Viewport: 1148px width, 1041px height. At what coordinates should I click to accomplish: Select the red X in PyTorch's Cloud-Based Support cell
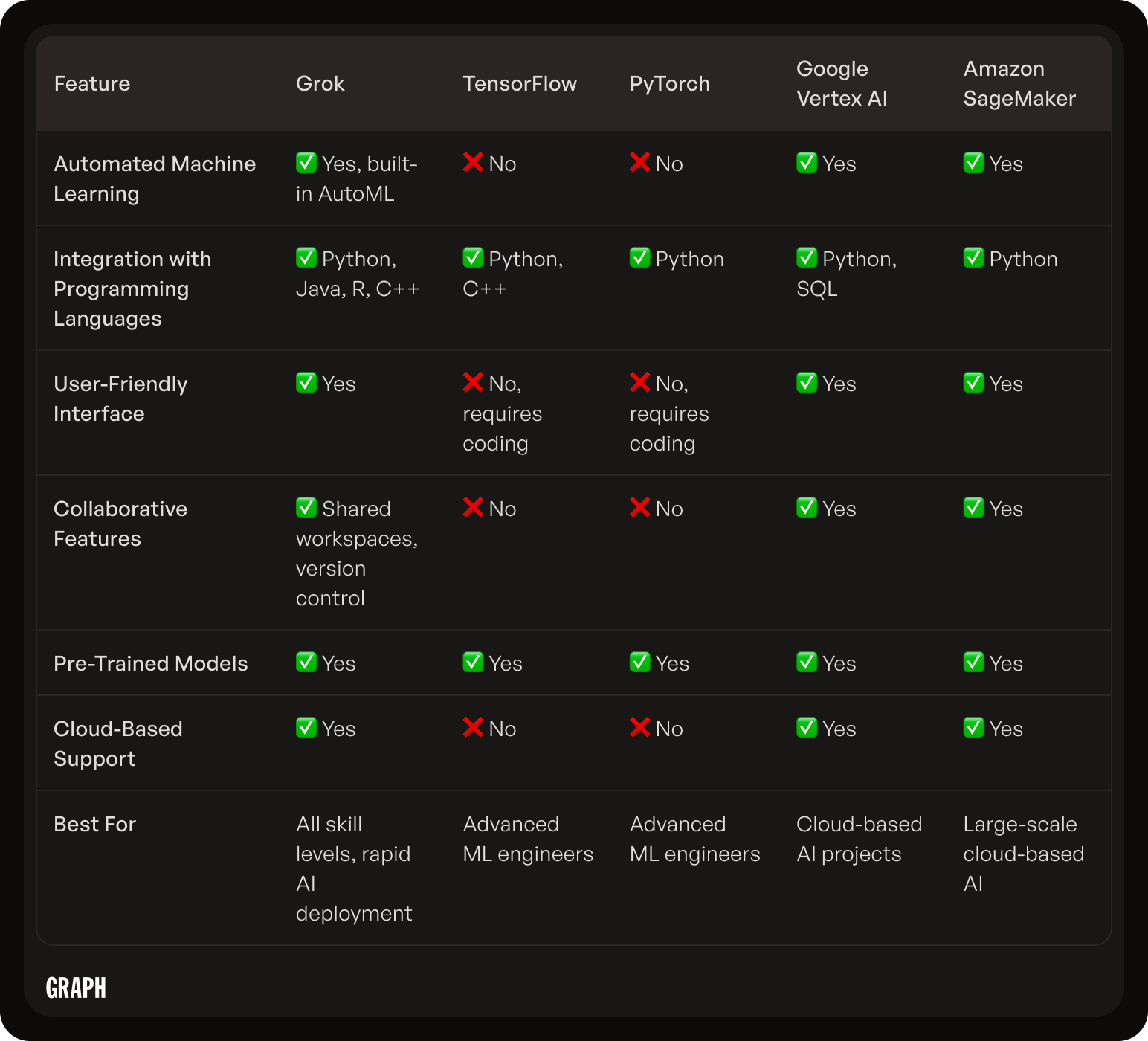point(639,727)
